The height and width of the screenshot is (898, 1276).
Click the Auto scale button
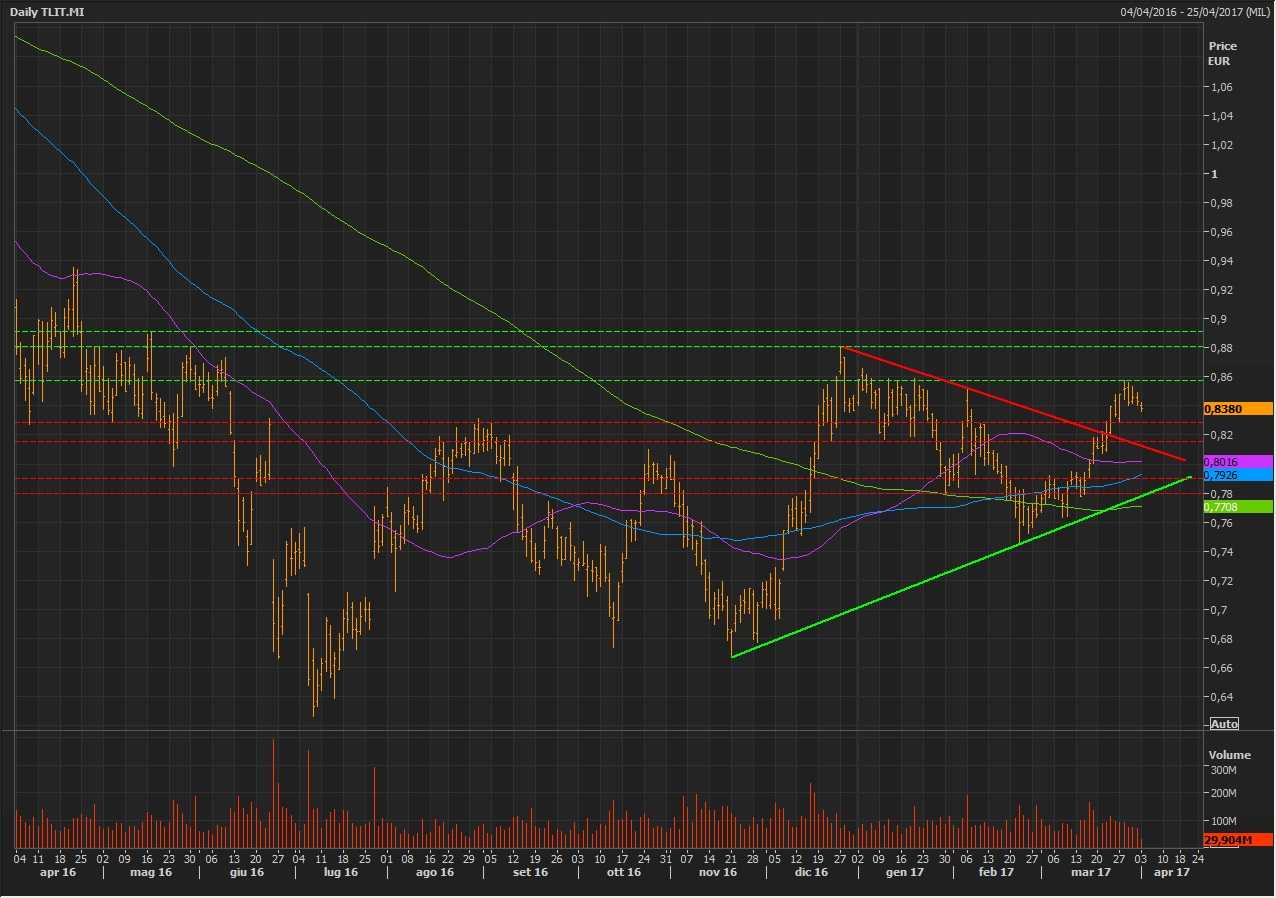click(1224, 724)
